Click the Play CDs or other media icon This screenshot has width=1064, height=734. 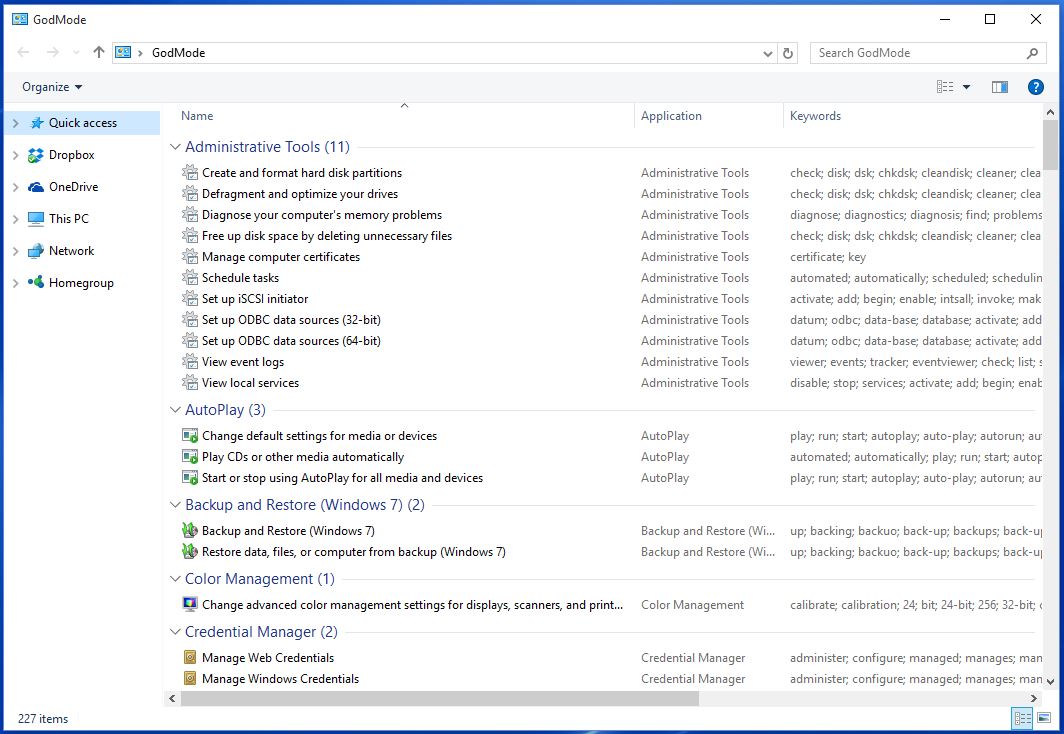point(189,456)
